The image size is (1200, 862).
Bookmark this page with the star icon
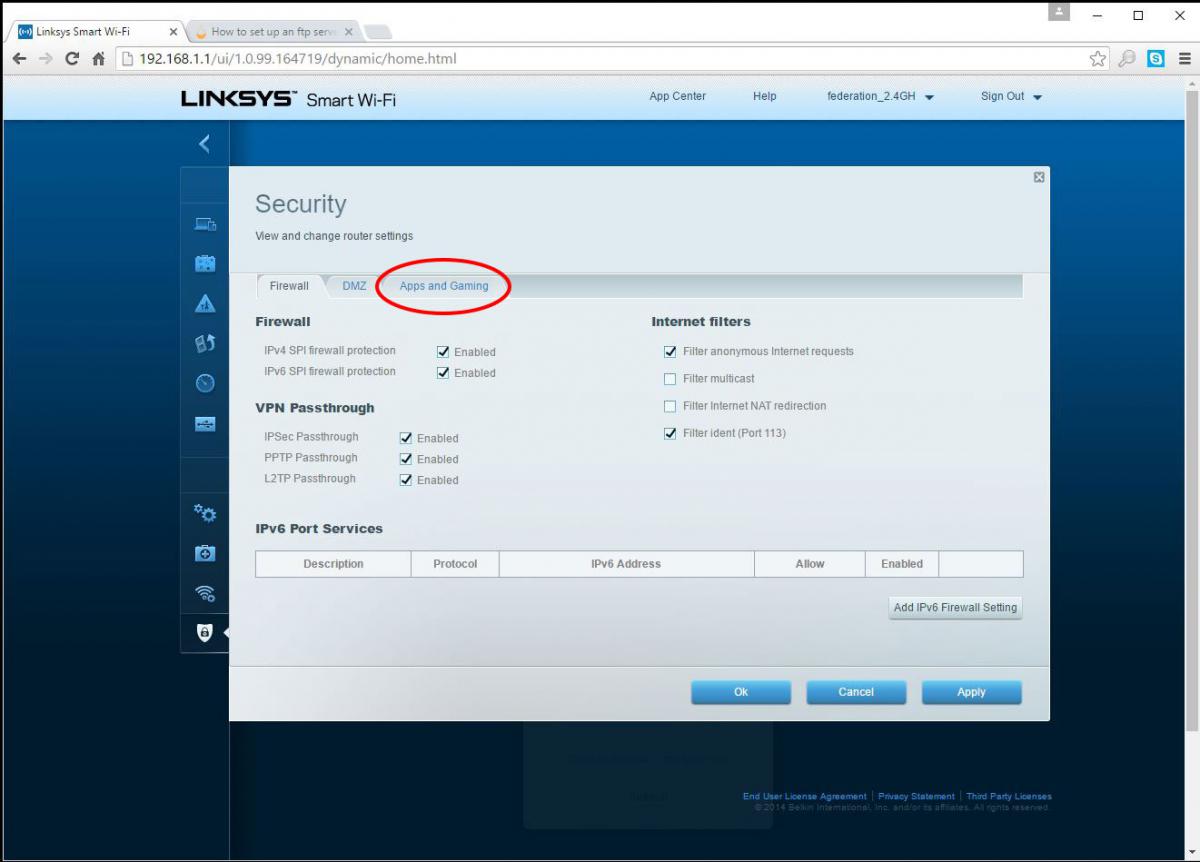tap(1098, 59)
